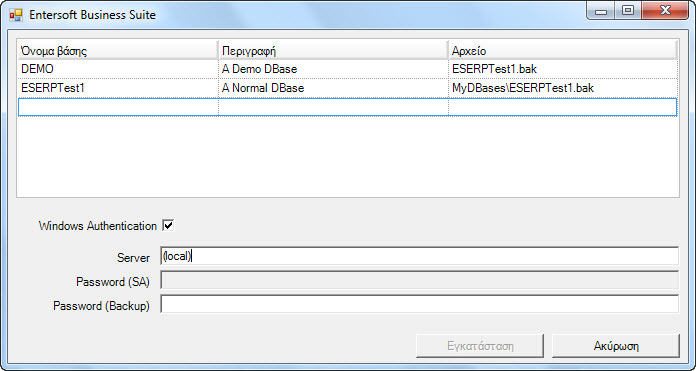The width and height of the screenshot is (696, 371).
Task: Select the DEMO database name cell
Action: (118, 69)
